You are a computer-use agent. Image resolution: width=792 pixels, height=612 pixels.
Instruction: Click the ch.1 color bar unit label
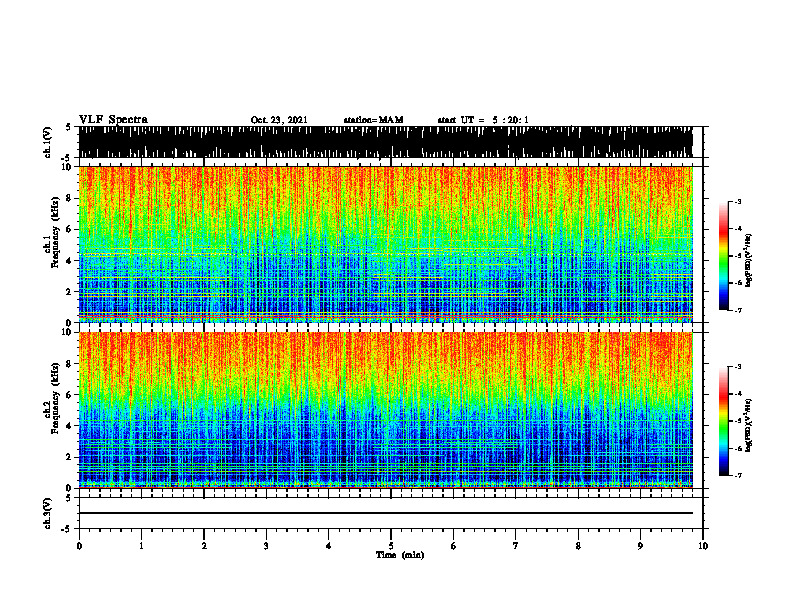(748, 260)
